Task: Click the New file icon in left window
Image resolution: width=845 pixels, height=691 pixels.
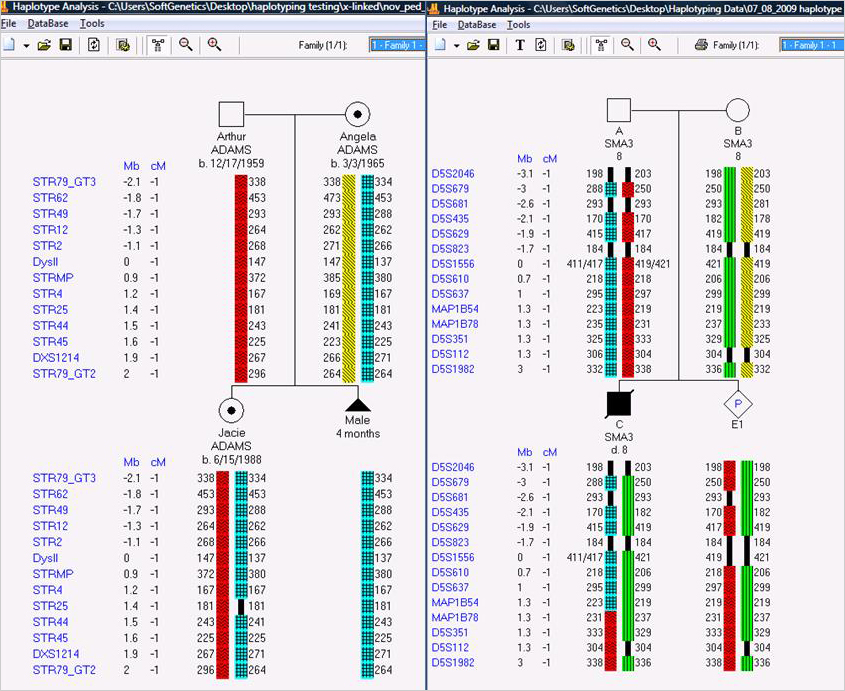Action: pos(8,45)
